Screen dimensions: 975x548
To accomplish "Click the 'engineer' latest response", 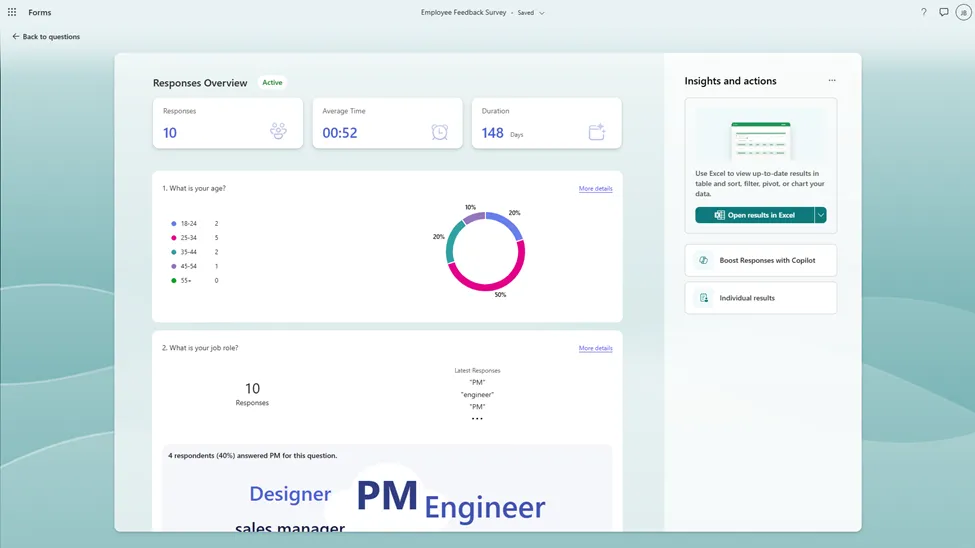I will coord(477,394).
